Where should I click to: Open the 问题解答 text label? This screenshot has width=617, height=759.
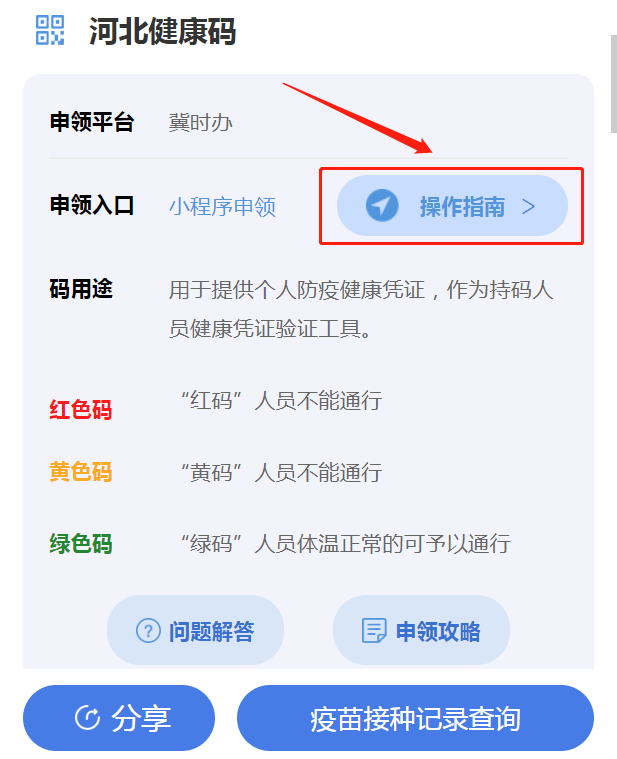click(x=211, y=631)
